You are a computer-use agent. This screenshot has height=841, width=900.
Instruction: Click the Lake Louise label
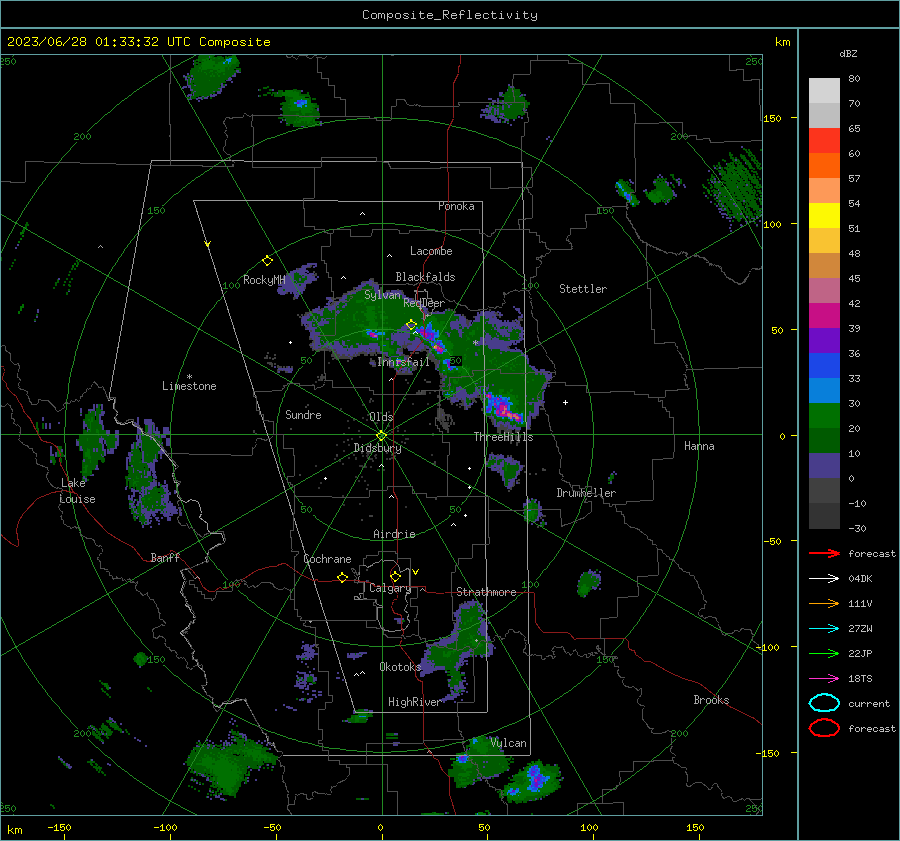(x=77, y=491)
